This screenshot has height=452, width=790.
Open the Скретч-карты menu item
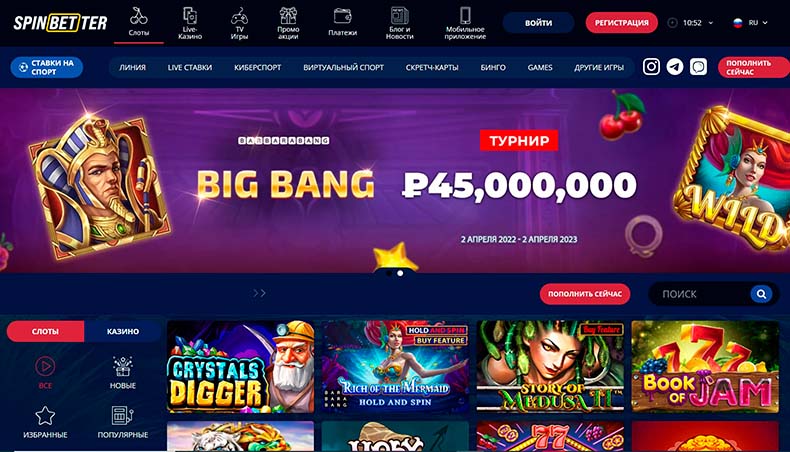[432, 67]
